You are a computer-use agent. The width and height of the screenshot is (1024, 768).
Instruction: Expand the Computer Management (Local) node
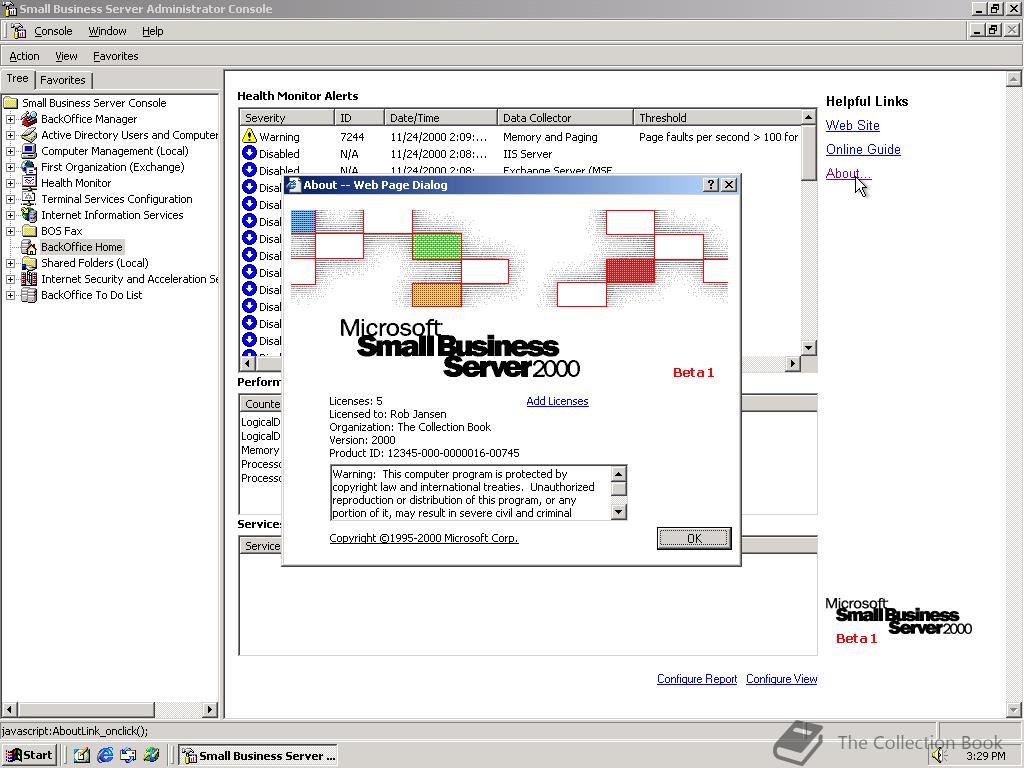pos(10,151)
